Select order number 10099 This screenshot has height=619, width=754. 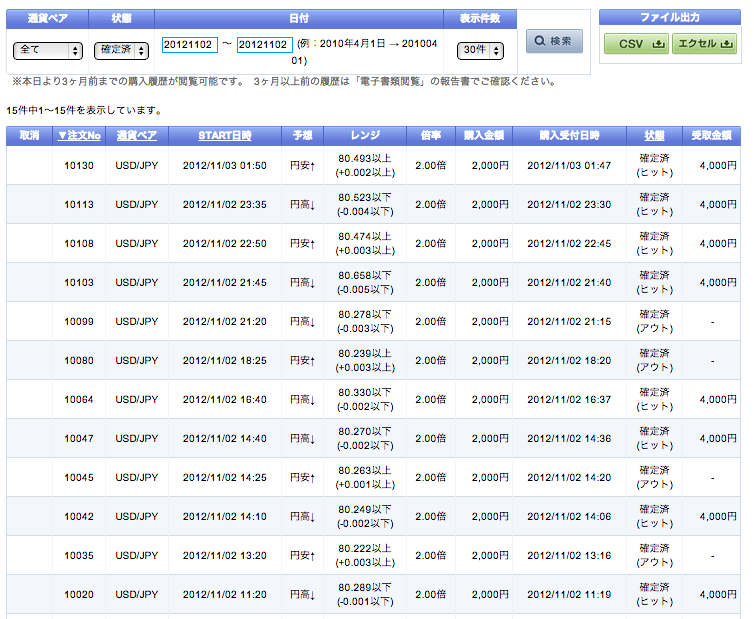79,321
